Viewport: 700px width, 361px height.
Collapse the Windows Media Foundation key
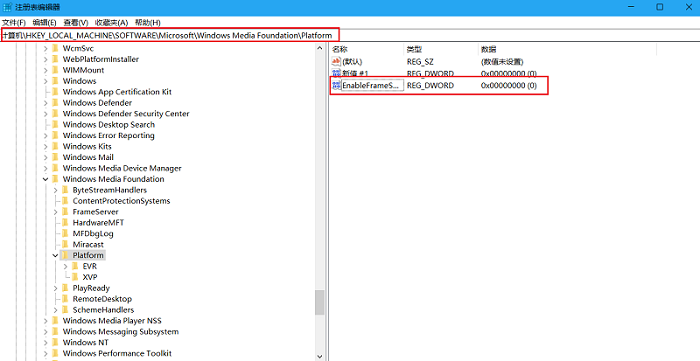point(46,179)
